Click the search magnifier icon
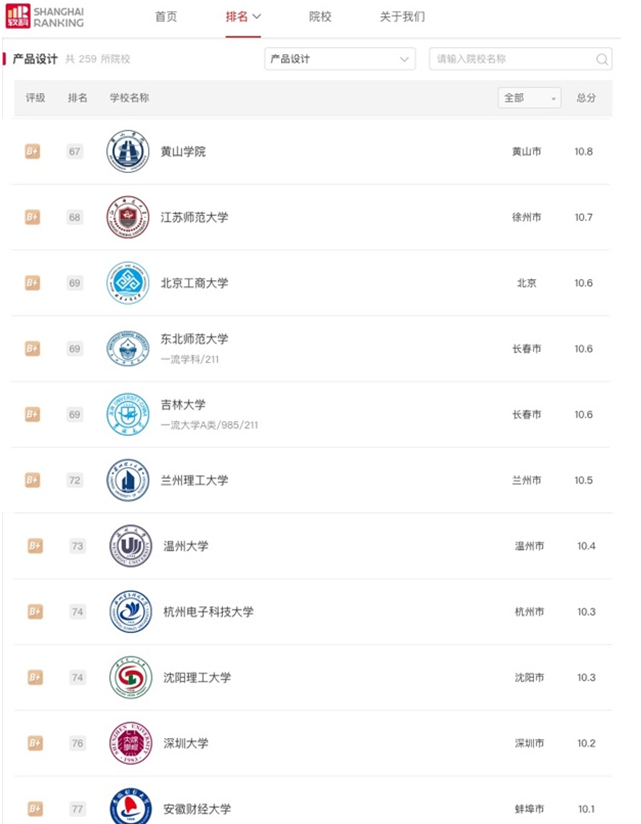Screen dimensions: 641x824 coord(602,59)
